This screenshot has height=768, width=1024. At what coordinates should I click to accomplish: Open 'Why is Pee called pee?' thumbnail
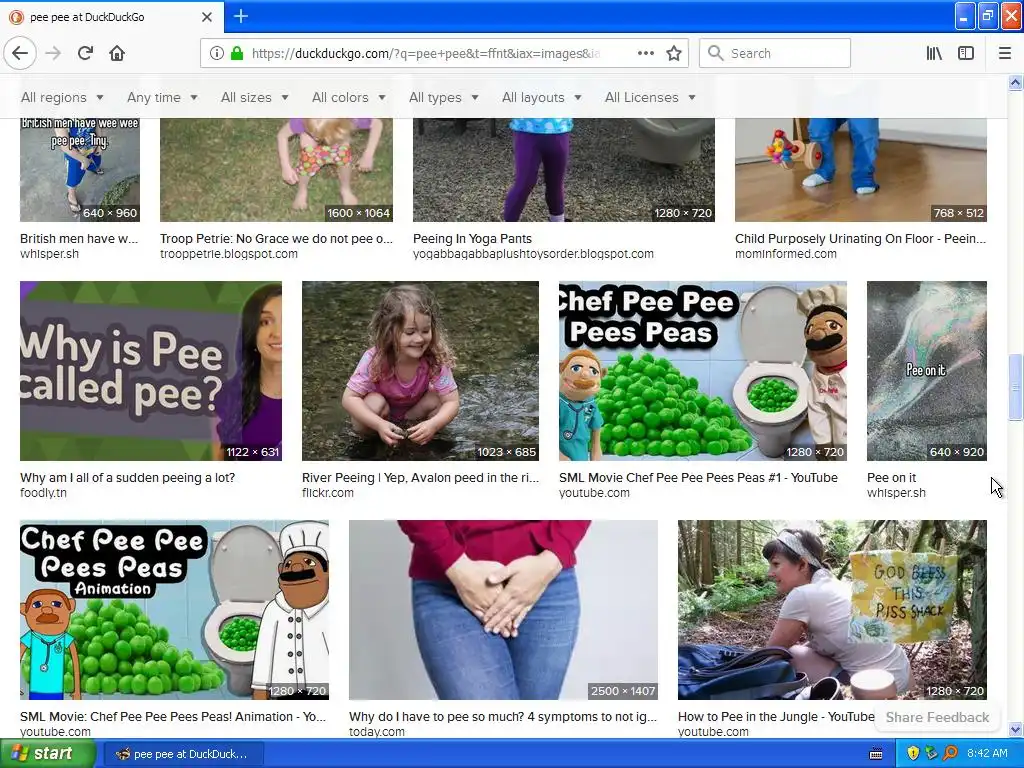coord(151,371)
